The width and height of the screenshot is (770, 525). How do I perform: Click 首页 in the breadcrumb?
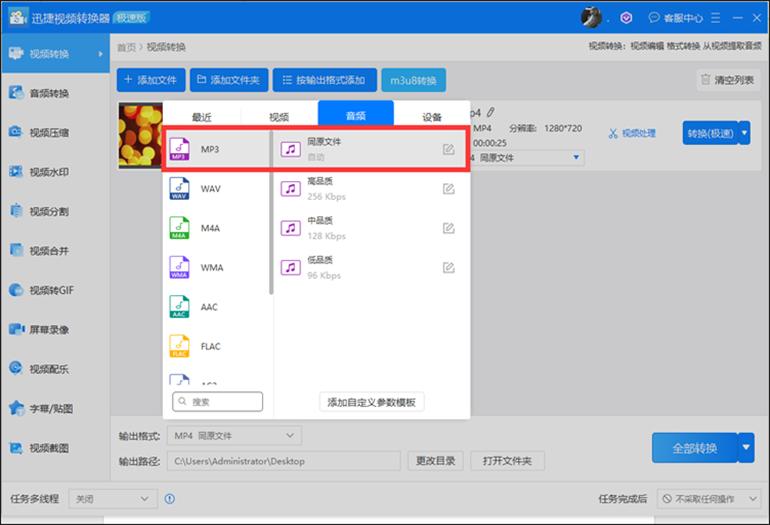coord(126,47)
